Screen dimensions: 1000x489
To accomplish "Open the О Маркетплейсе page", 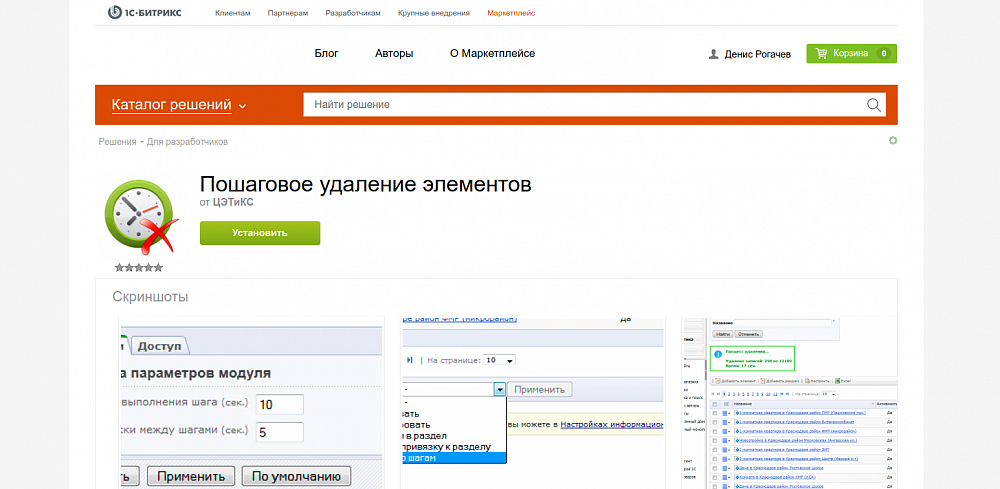I will (x=492, y=54).
